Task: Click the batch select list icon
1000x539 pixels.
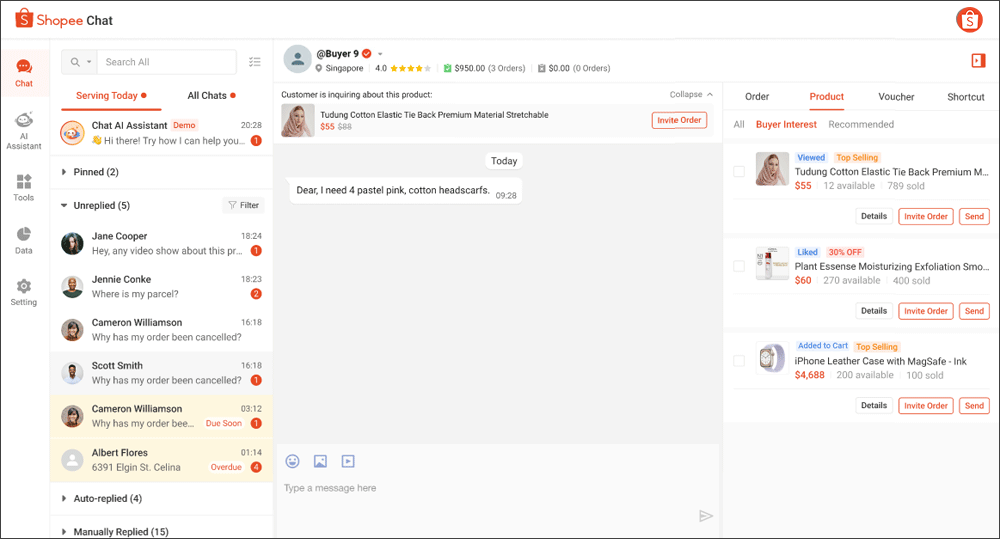Action: click(254, 62)
